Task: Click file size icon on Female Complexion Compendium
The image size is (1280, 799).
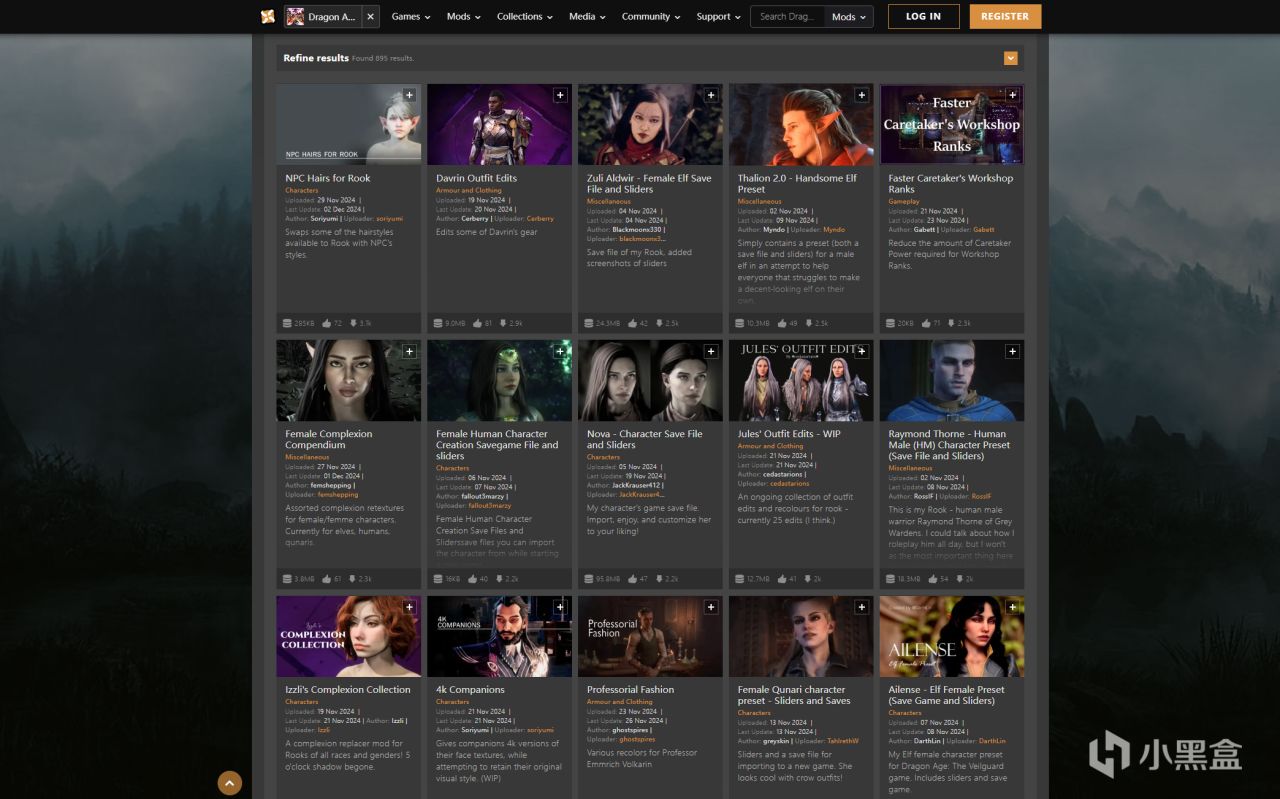Action: pyautogui.click(x=287, y=579)
